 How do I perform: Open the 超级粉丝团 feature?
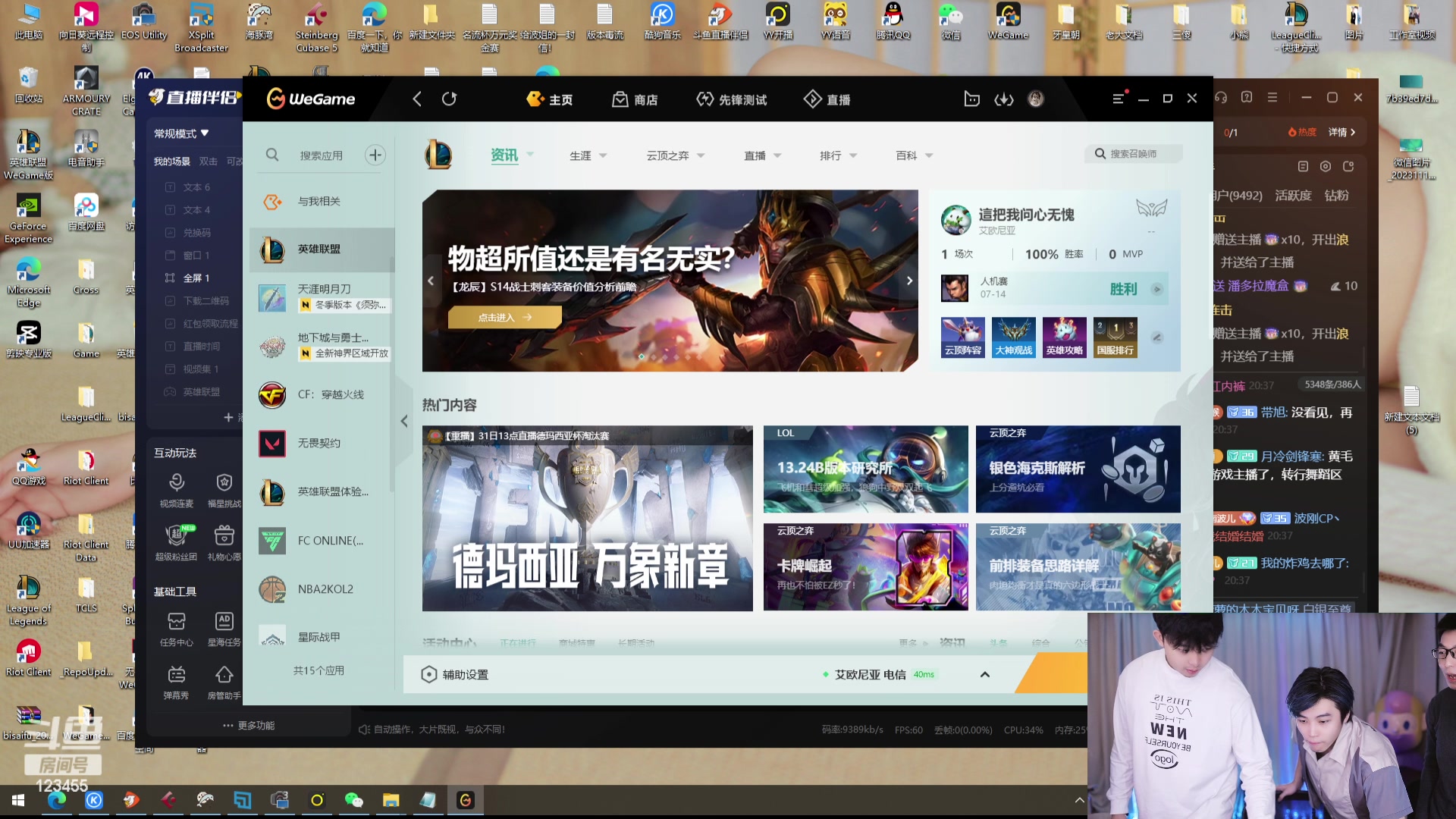pyautogui.click(x=177, y=540)
